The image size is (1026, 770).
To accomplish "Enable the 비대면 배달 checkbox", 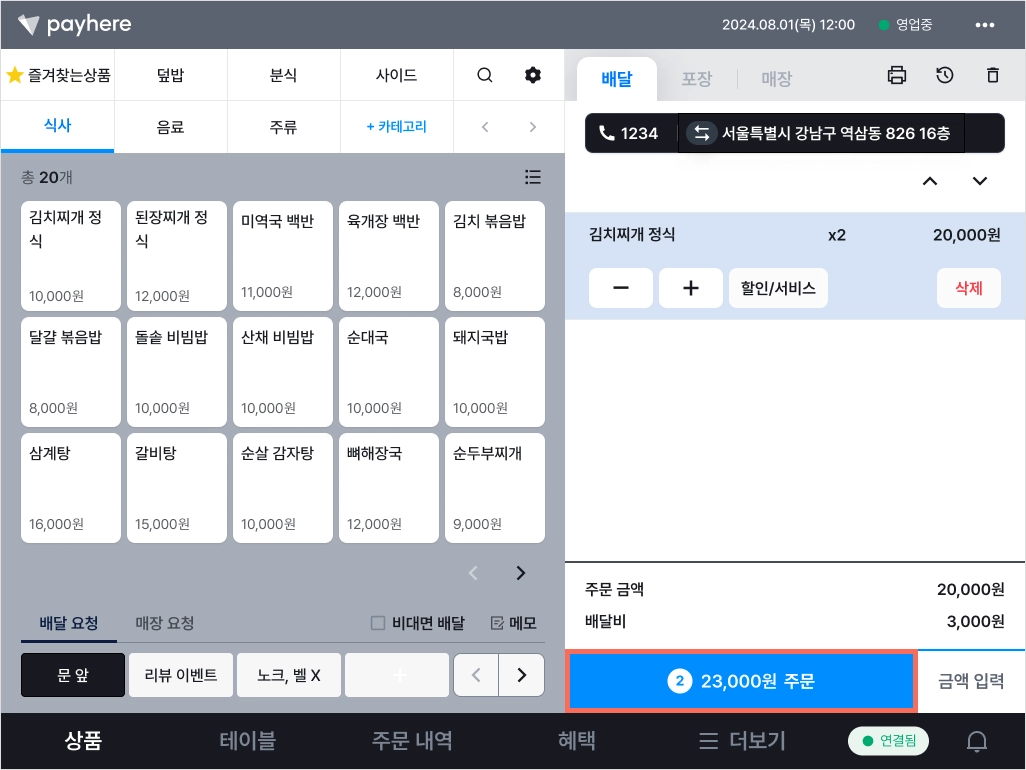I will point(378,623).
